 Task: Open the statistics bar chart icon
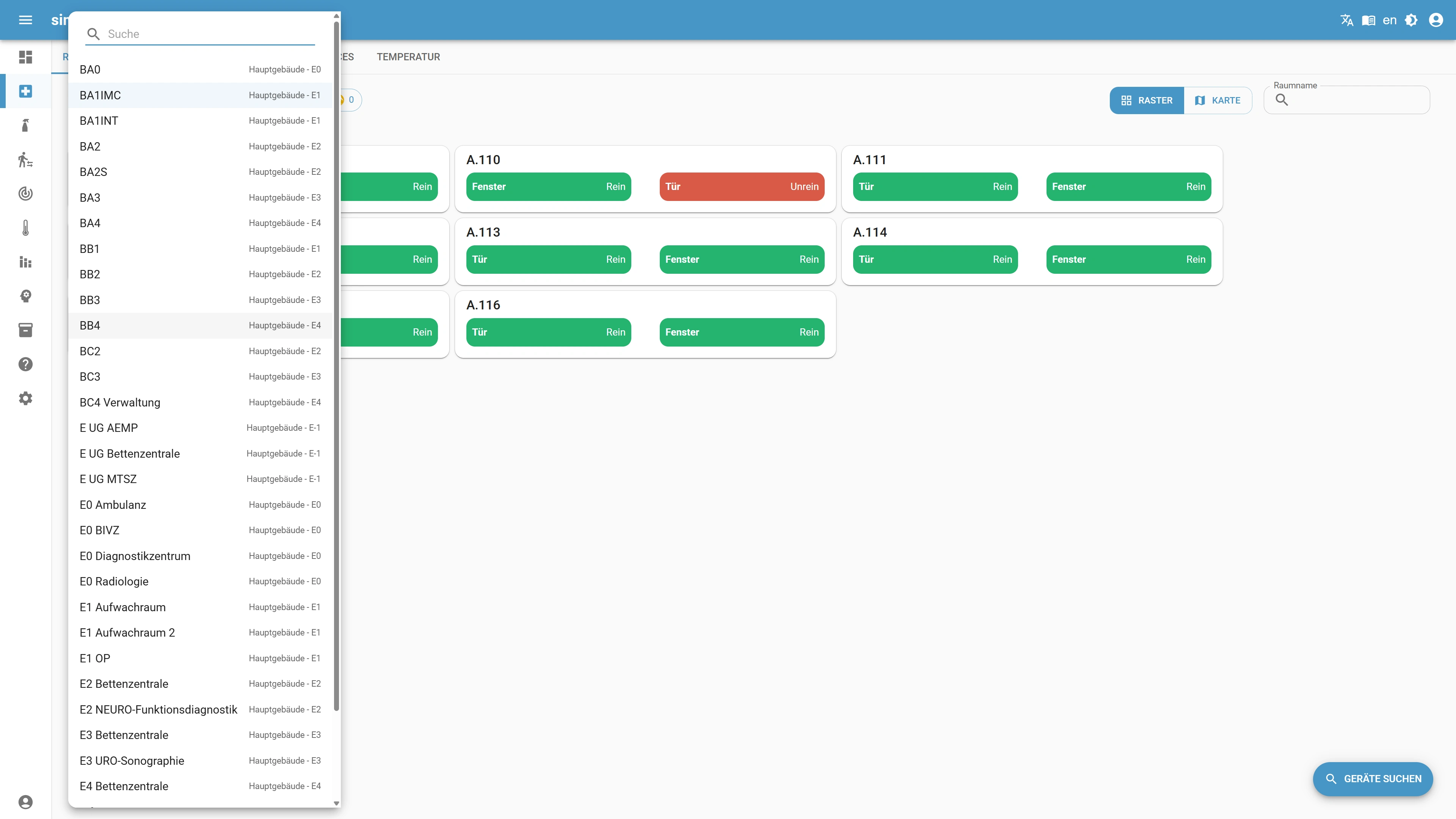pos(25,262)
